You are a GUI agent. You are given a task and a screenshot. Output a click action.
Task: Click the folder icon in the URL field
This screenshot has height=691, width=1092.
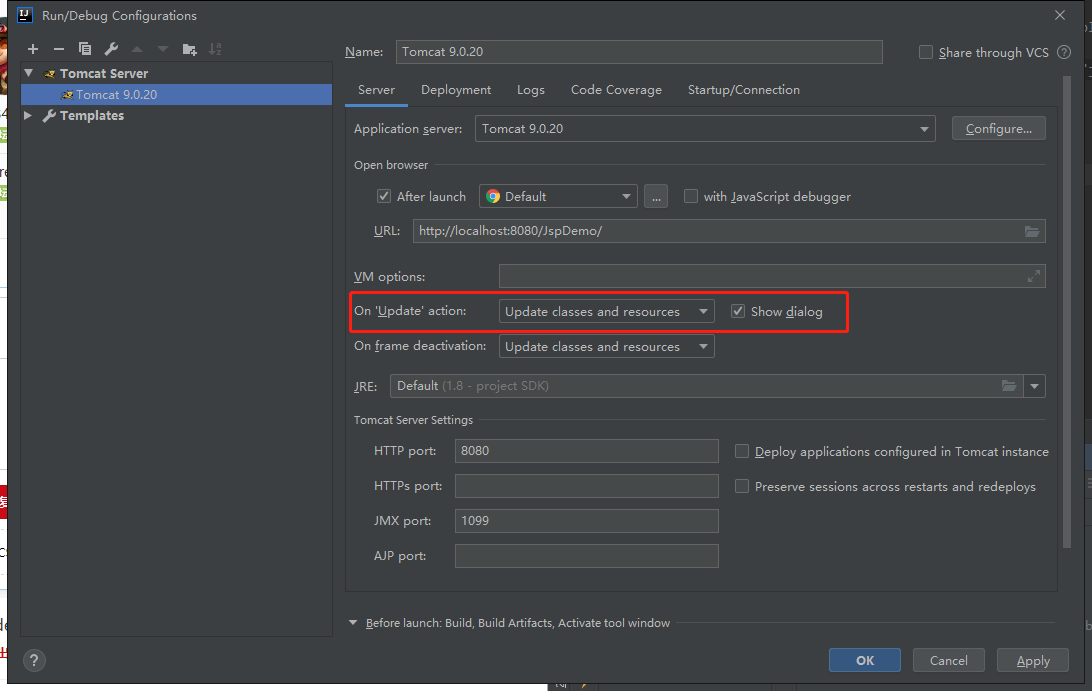pos(1031,231)
